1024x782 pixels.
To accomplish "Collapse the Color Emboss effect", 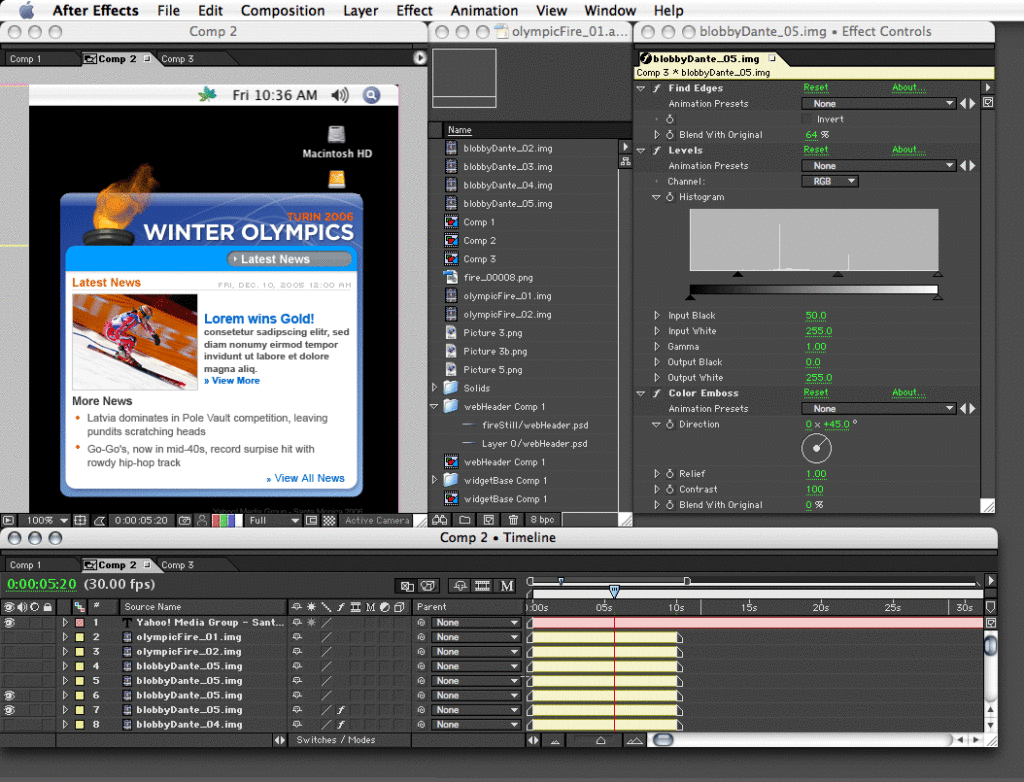I will 641,393.
